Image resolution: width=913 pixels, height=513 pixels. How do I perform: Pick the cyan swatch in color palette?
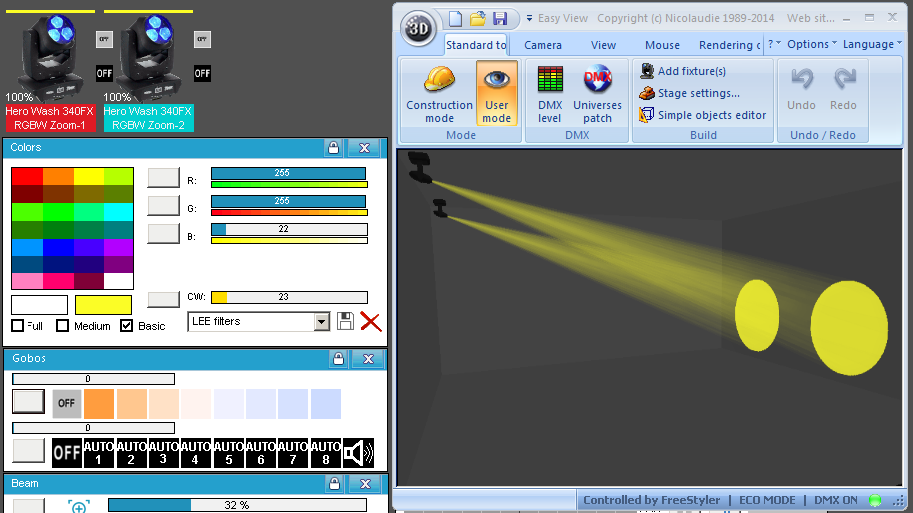pyautogui.click(x=118, y=212)
